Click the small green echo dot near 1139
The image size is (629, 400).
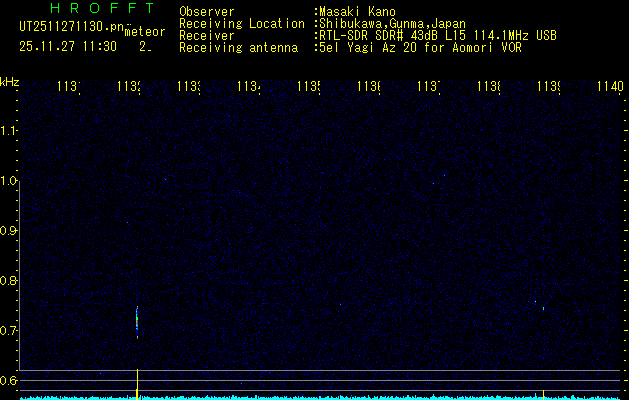(x=543, y=309)
